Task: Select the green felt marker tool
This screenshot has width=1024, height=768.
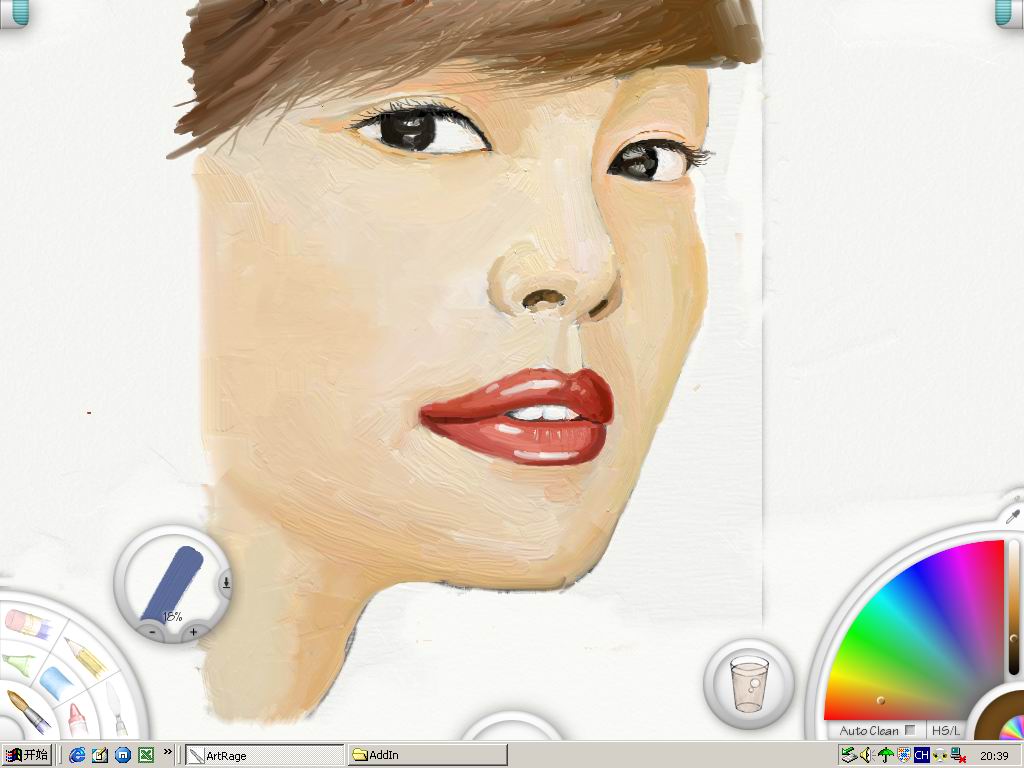Action: [x=18, y=664]
